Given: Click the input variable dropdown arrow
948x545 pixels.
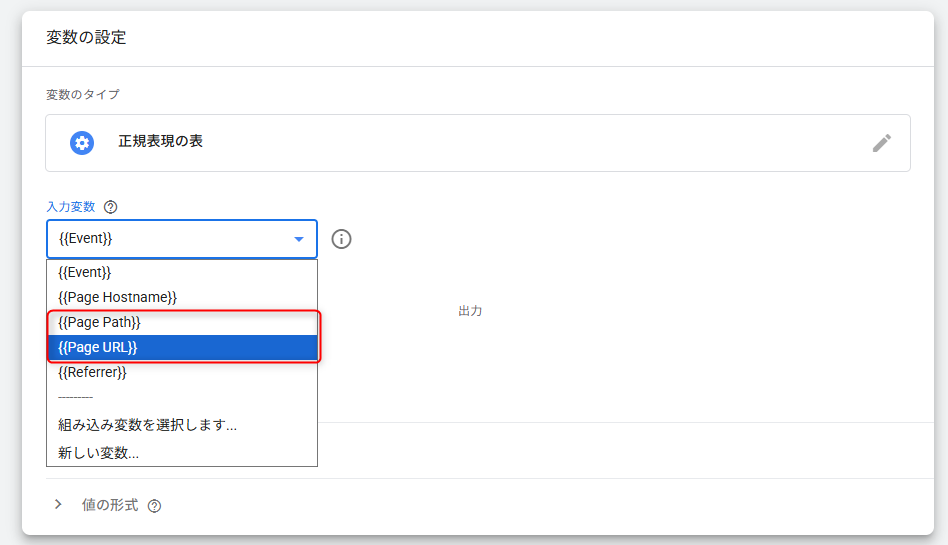Looking at the screenshot, I should pos(298,239).
